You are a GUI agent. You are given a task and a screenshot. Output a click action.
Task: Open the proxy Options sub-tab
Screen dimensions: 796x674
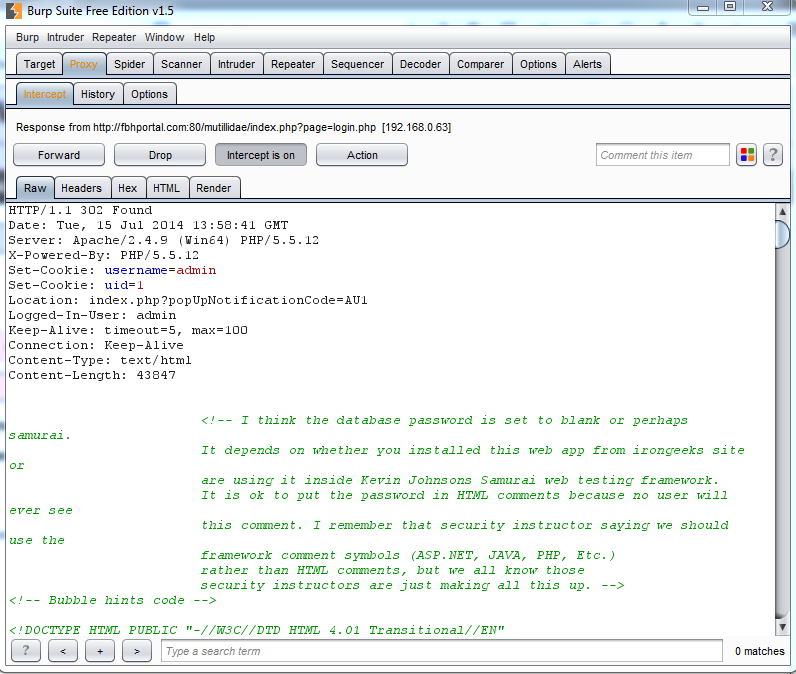click(149, 94)
